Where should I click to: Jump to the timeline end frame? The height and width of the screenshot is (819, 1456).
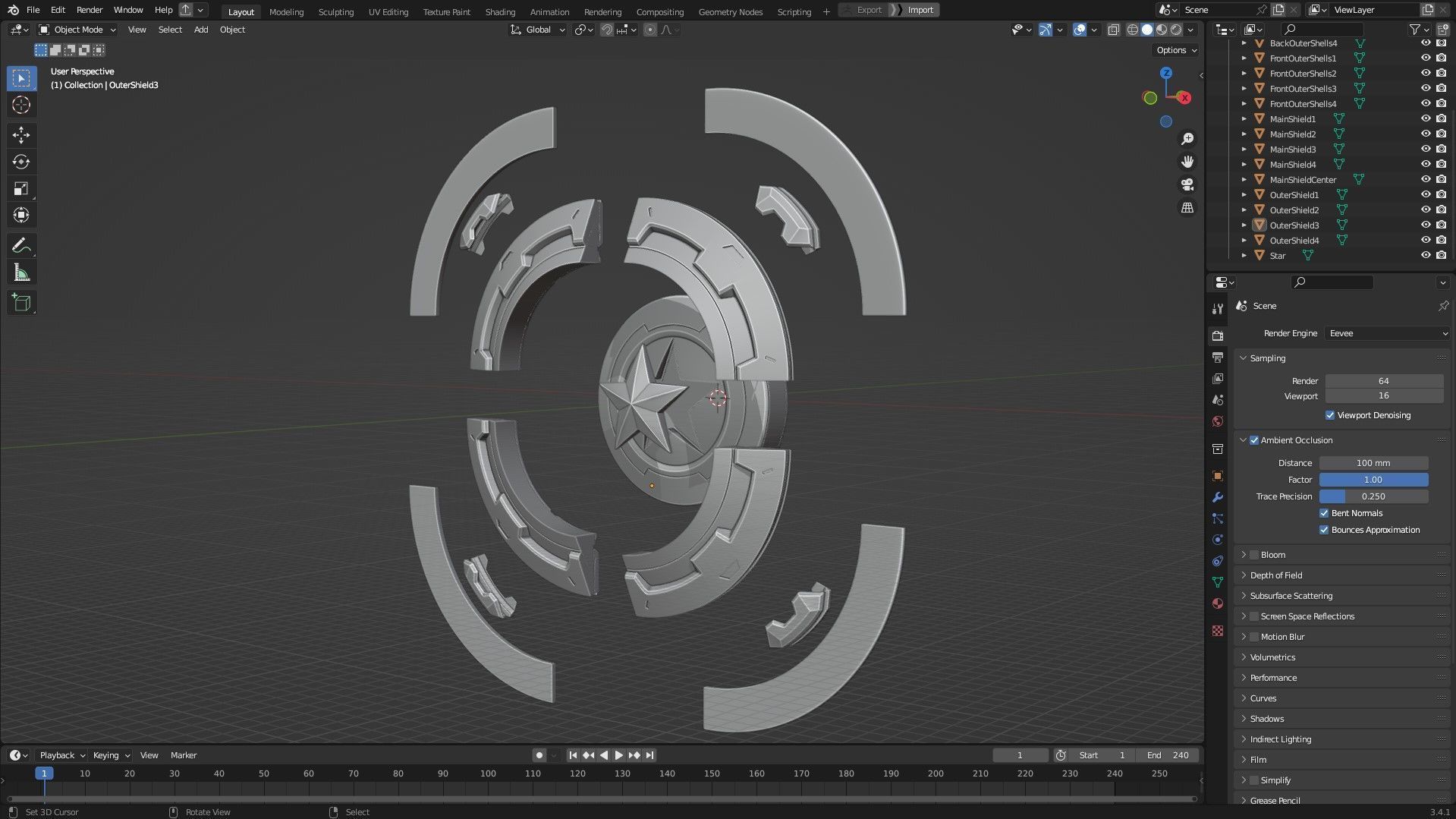[649, 755]
